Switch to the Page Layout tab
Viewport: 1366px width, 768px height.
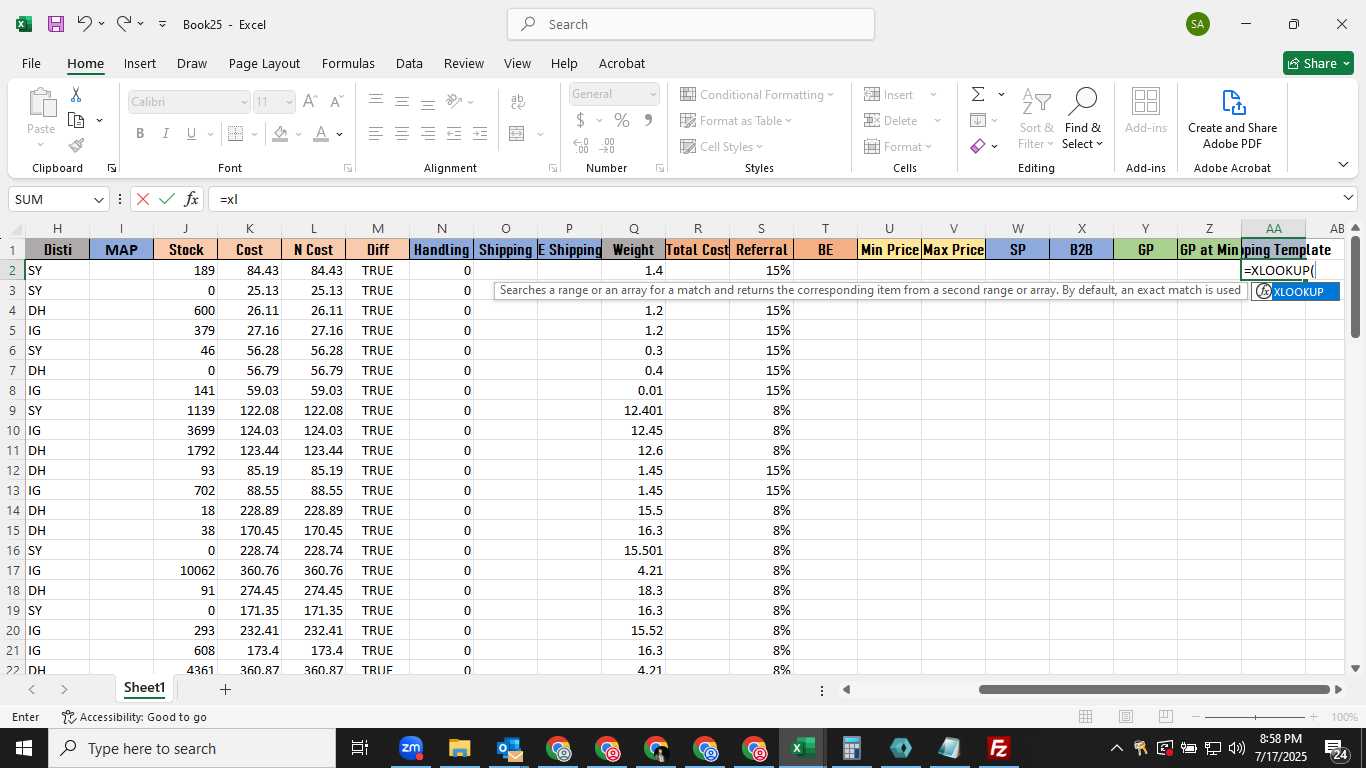(264, 63)
